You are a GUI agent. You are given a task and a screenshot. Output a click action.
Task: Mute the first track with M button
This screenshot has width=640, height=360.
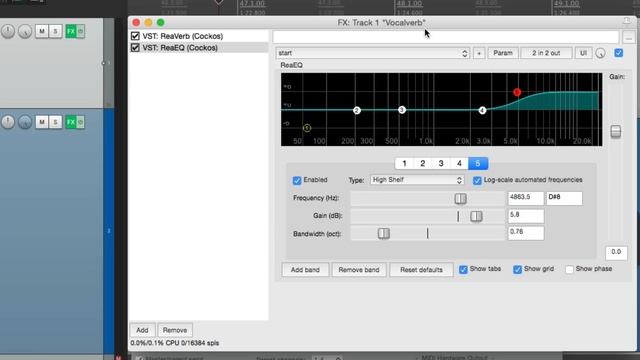pos(42,31)
